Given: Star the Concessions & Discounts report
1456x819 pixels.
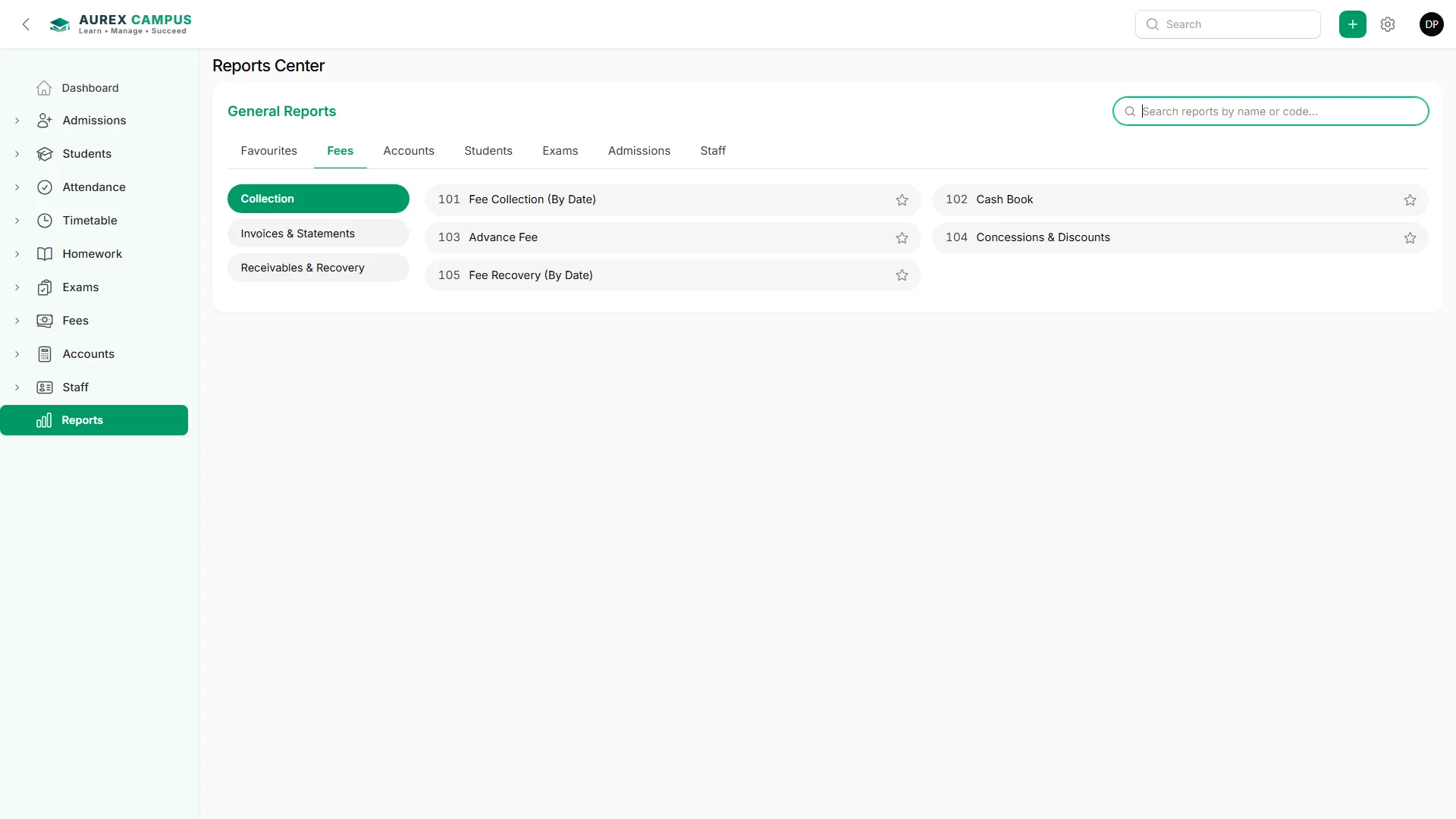Looking at the screenshot, I should (1410, 238).
